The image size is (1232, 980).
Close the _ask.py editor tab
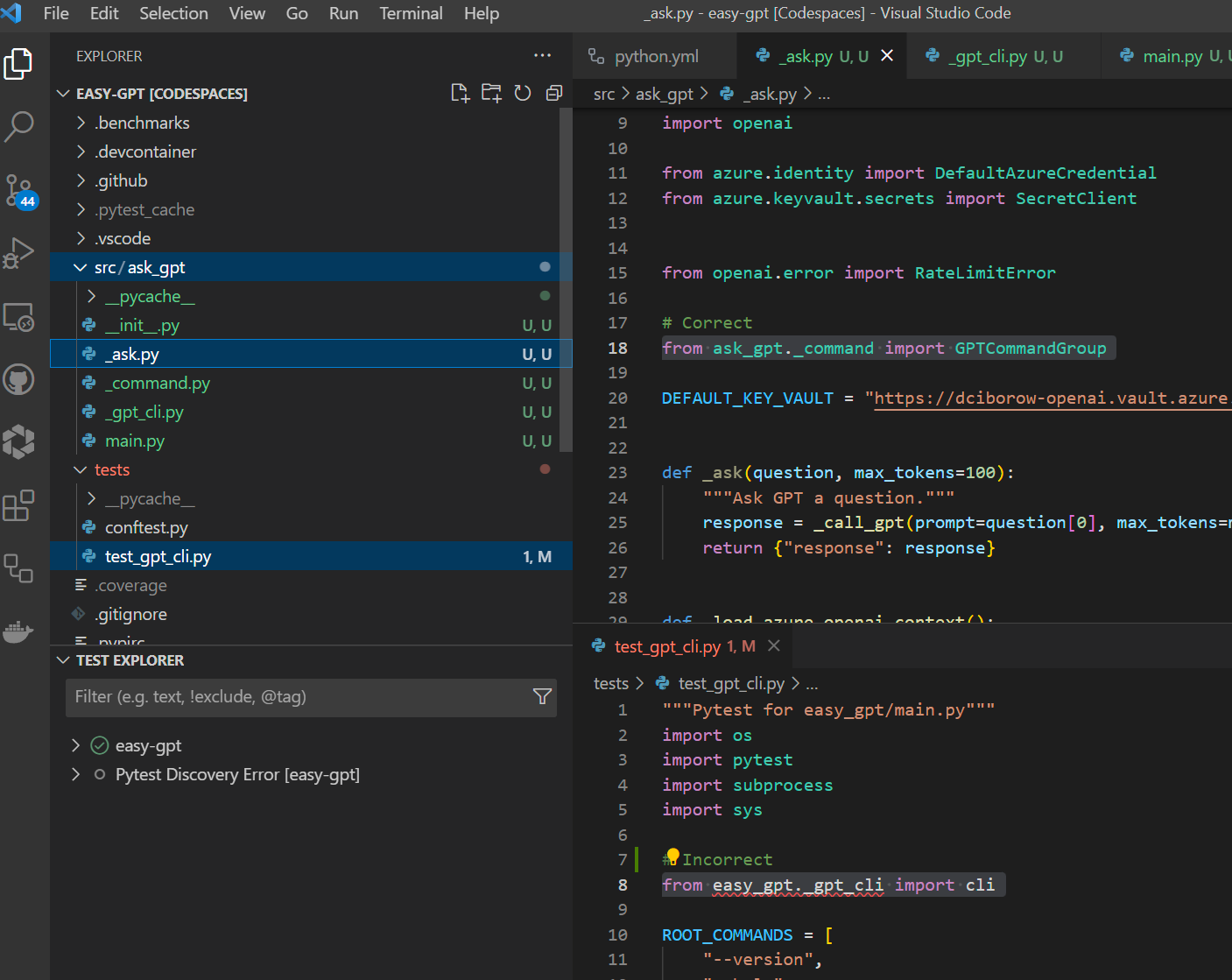887,55
